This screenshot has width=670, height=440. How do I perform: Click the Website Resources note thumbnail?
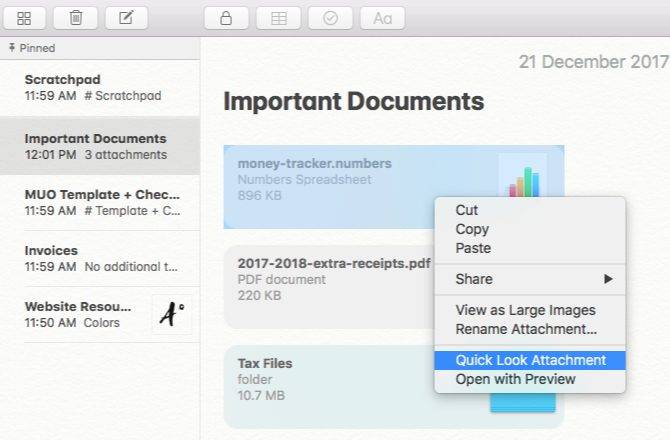[171, 314]
